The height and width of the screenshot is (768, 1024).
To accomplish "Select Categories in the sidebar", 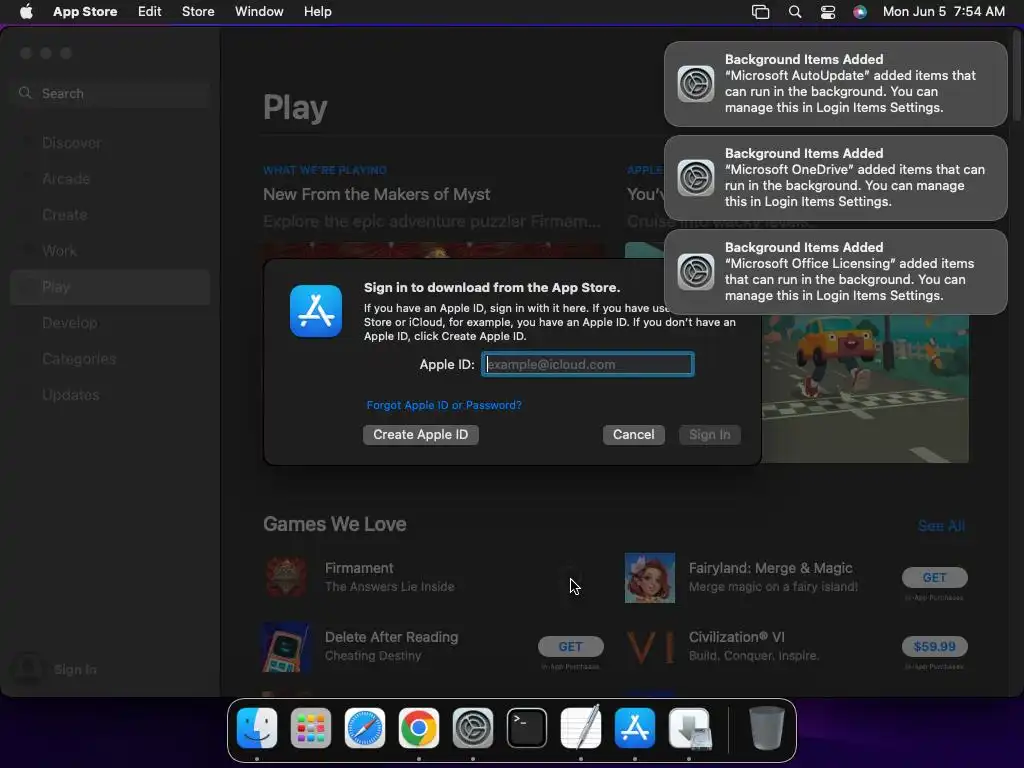I will tap(110, 359).
